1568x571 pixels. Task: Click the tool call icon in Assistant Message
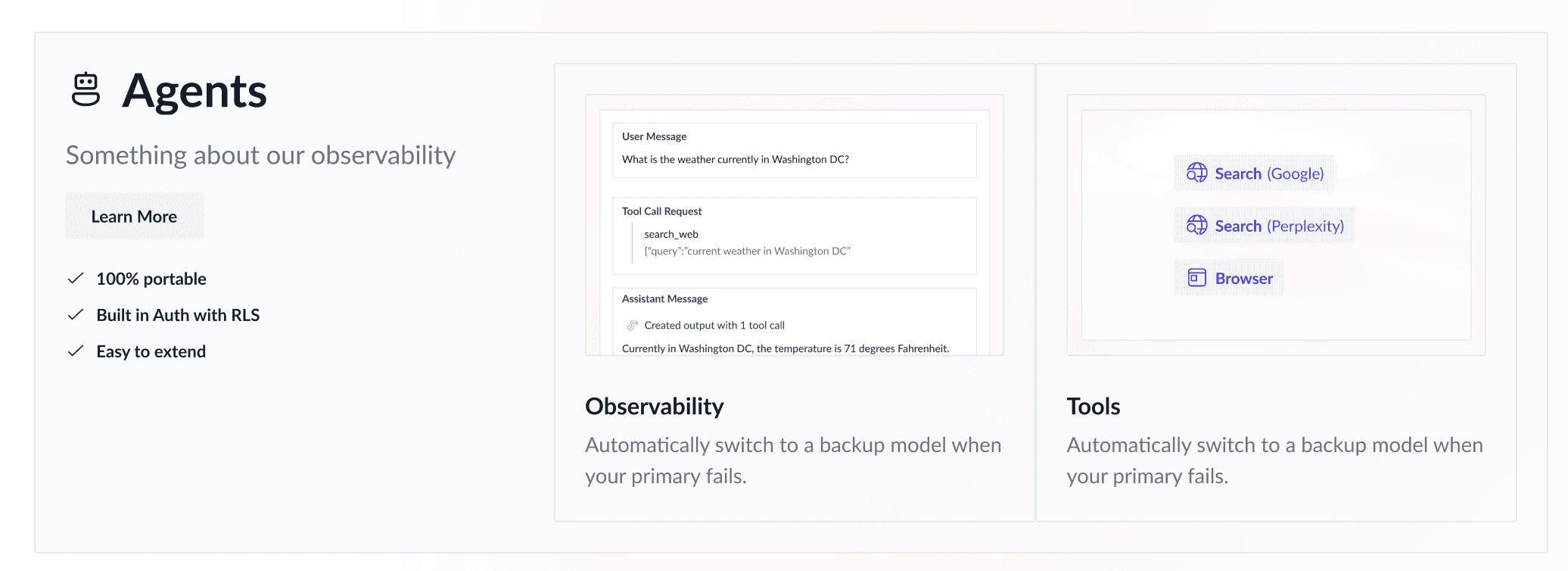[632, 326]
